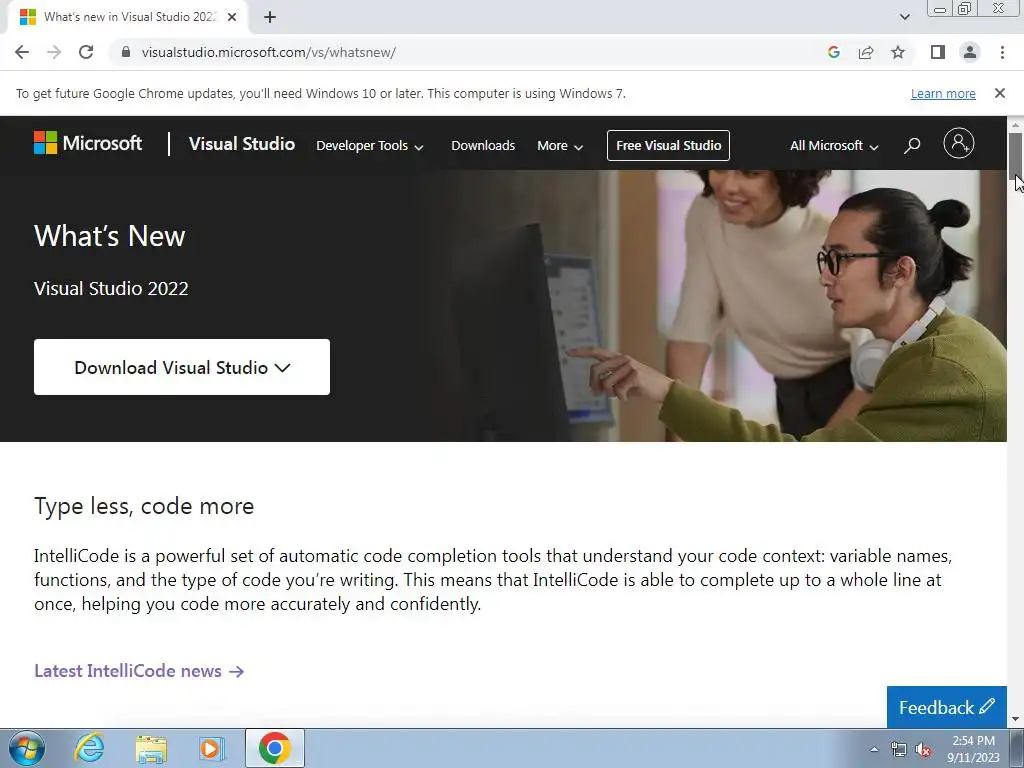Dismiss the Chrome update notification bar
This screenshot has height=768, width=1024.
click(x=1000, y=93)
